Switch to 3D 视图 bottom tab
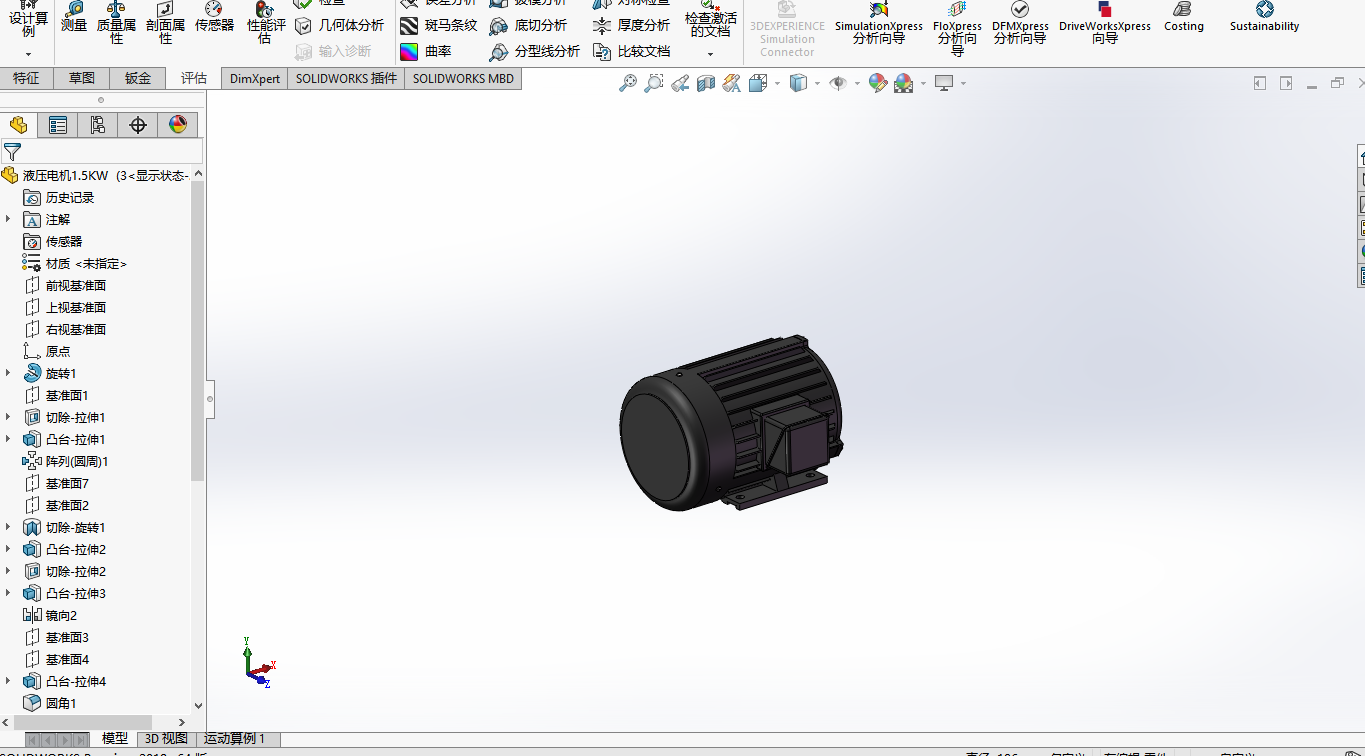Image resolution: width=1365 pixels, height=756 pixels. coord(166,739)
